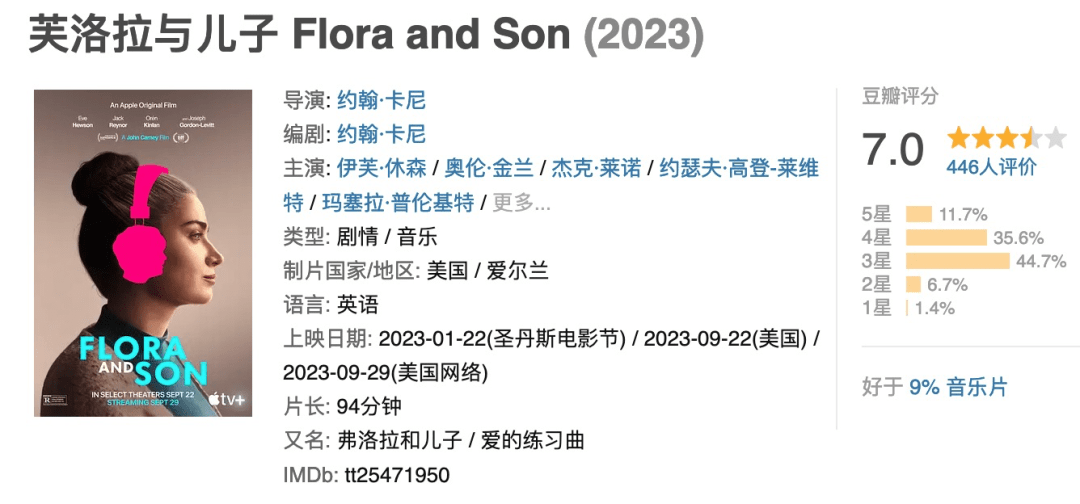Click the 7.0 rating score
1080x504 pixels.
893,149
